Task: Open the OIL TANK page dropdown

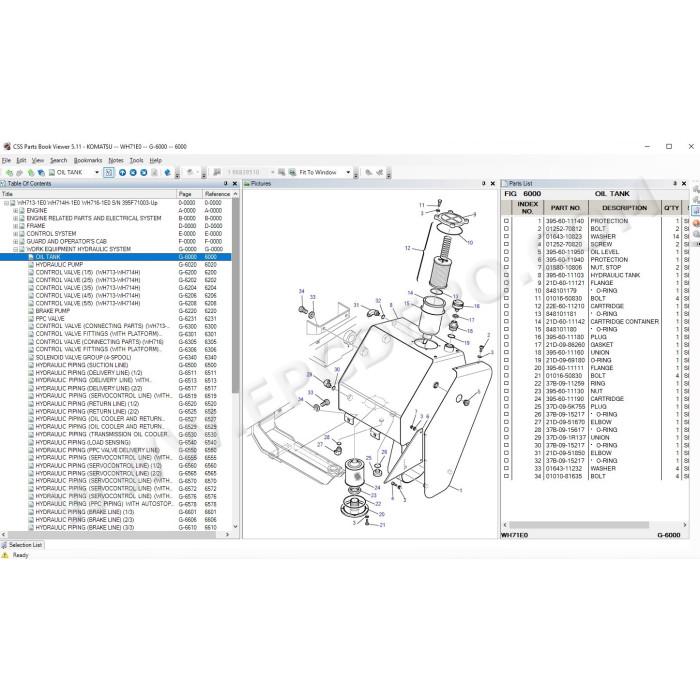Action: [x=96, y=173]
